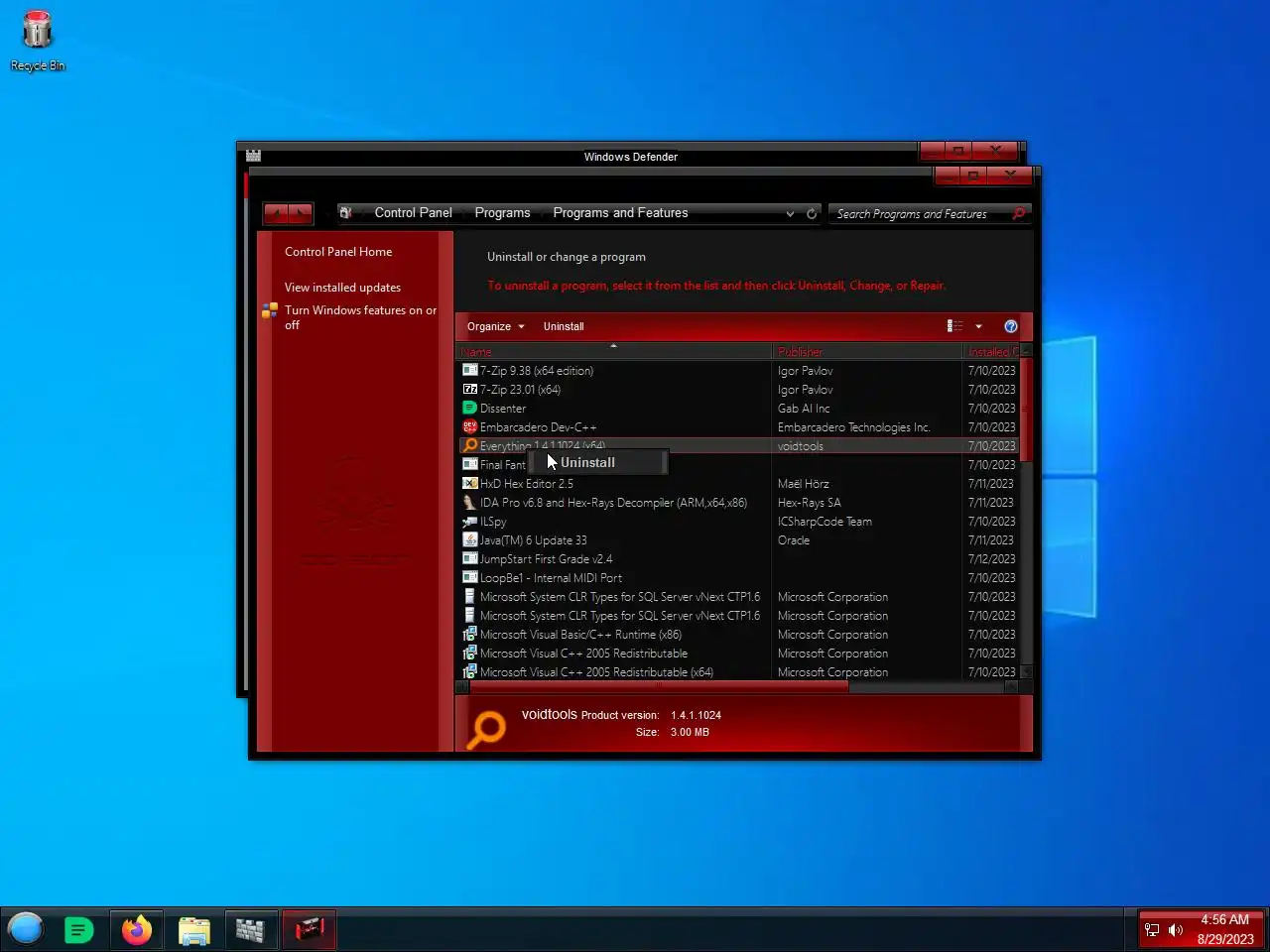Click the JumpStart First Grade v2.4 icon
Image resolution: width=1270 pixels, height=952 pixels.
tap(470, 558)
